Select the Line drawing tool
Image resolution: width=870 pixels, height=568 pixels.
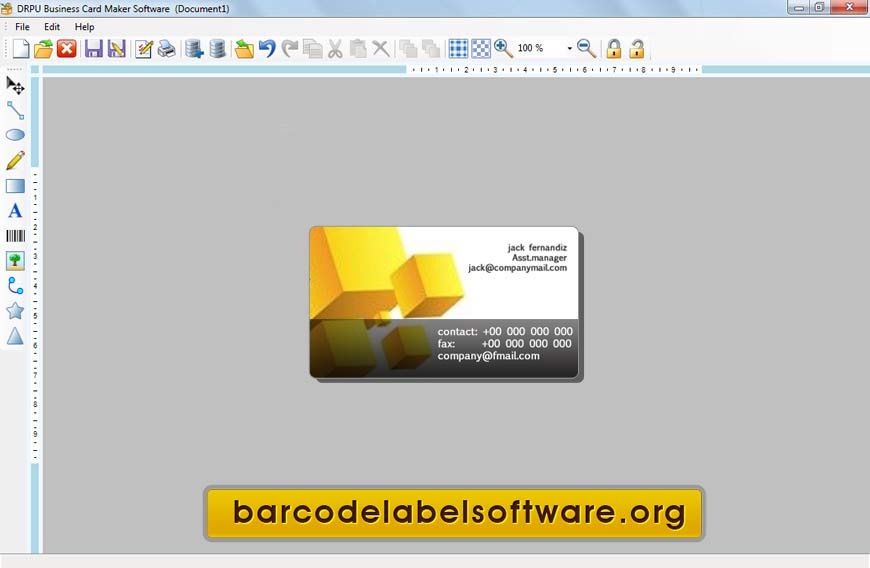tap(15, 110)
